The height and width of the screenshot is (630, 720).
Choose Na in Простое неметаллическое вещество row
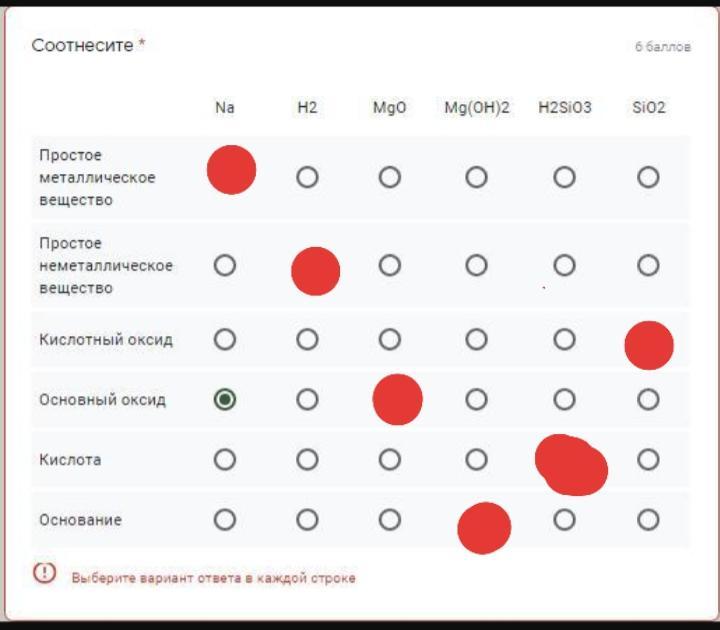(225, 265)
